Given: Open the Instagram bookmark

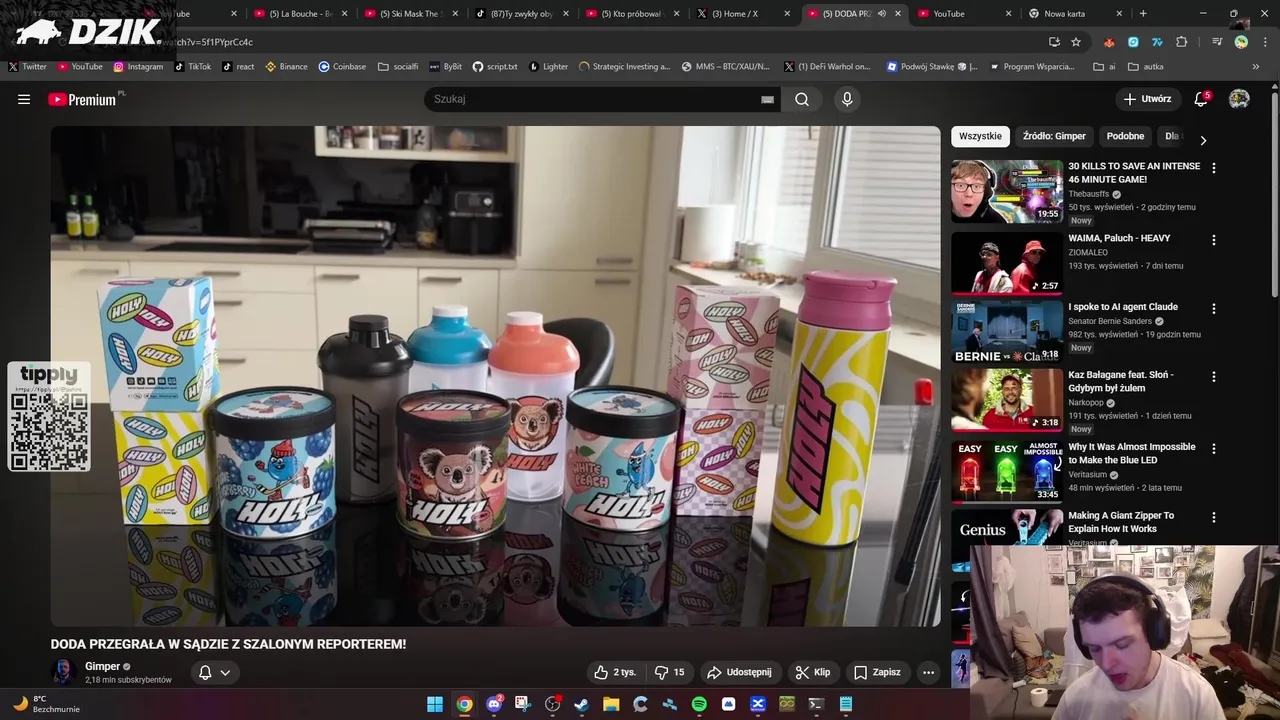Looking at the screenshot, I should [x=138, y=66].
